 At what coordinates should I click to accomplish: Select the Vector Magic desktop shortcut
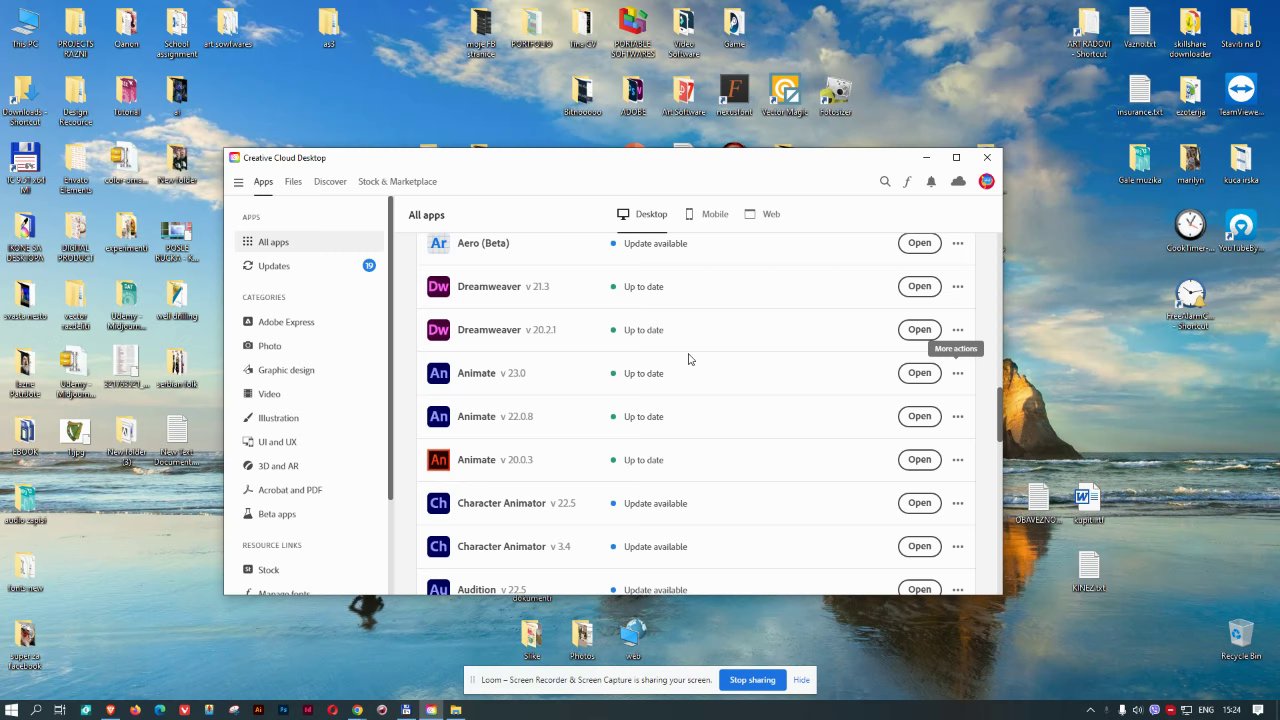pos(784,97)
